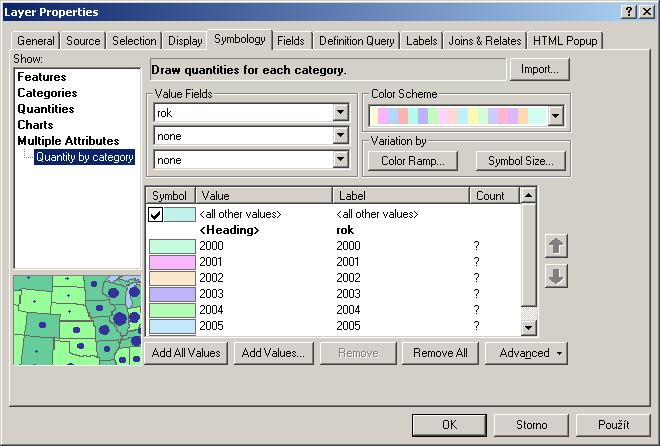Viewport: 660px width, 446px height.
Task: Open the third value field dropdown
Action: [x=340, y=159]
